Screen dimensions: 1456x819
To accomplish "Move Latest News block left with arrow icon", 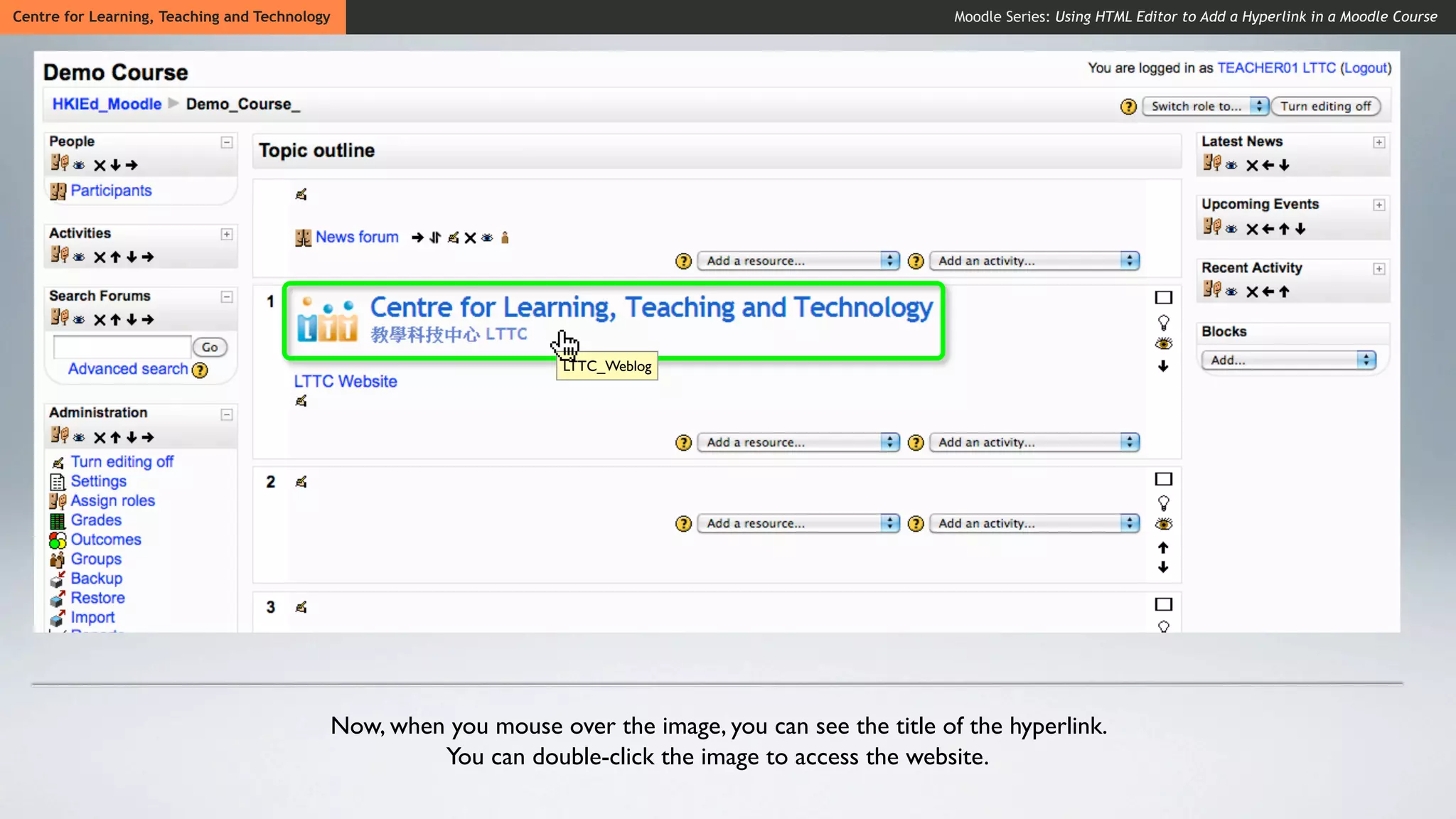I will [1268, 165].
